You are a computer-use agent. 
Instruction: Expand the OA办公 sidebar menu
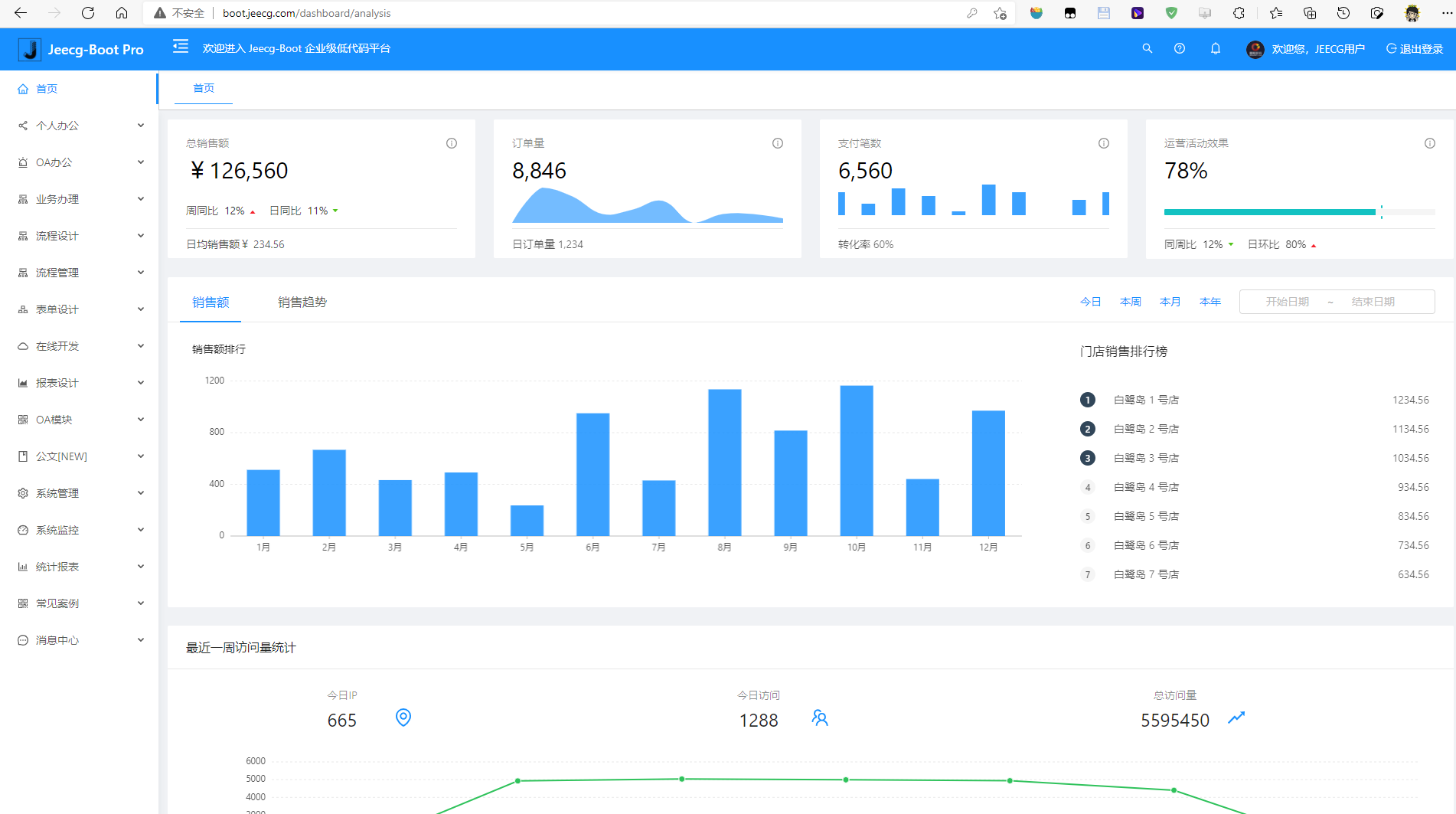click(x=80, y=162)
